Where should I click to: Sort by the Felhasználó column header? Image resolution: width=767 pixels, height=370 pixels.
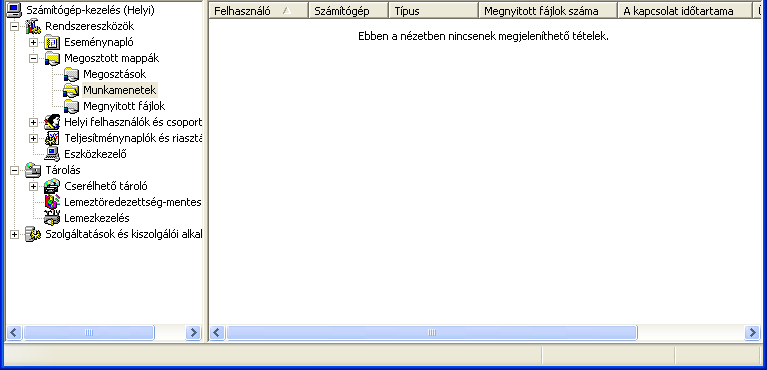pyautogui.click(x=259, y=11)
